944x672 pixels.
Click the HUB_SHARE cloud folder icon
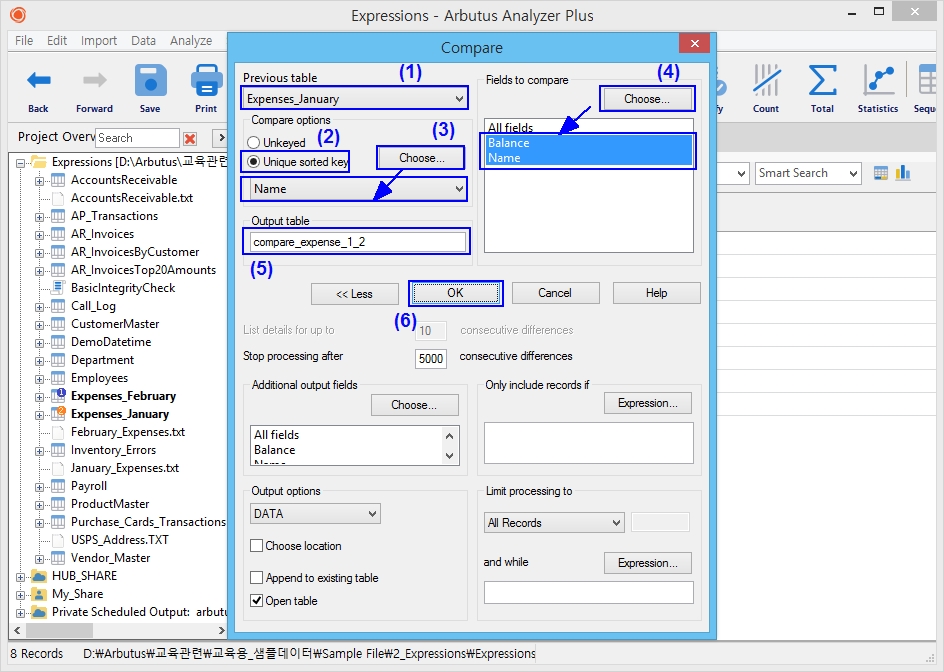[39, 576]
